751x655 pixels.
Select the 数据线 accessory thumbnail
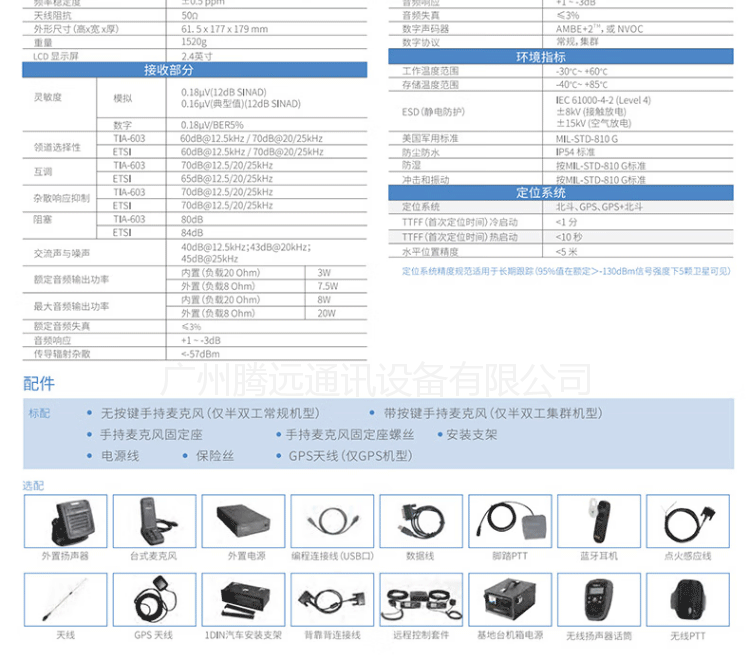coord(421,521)
